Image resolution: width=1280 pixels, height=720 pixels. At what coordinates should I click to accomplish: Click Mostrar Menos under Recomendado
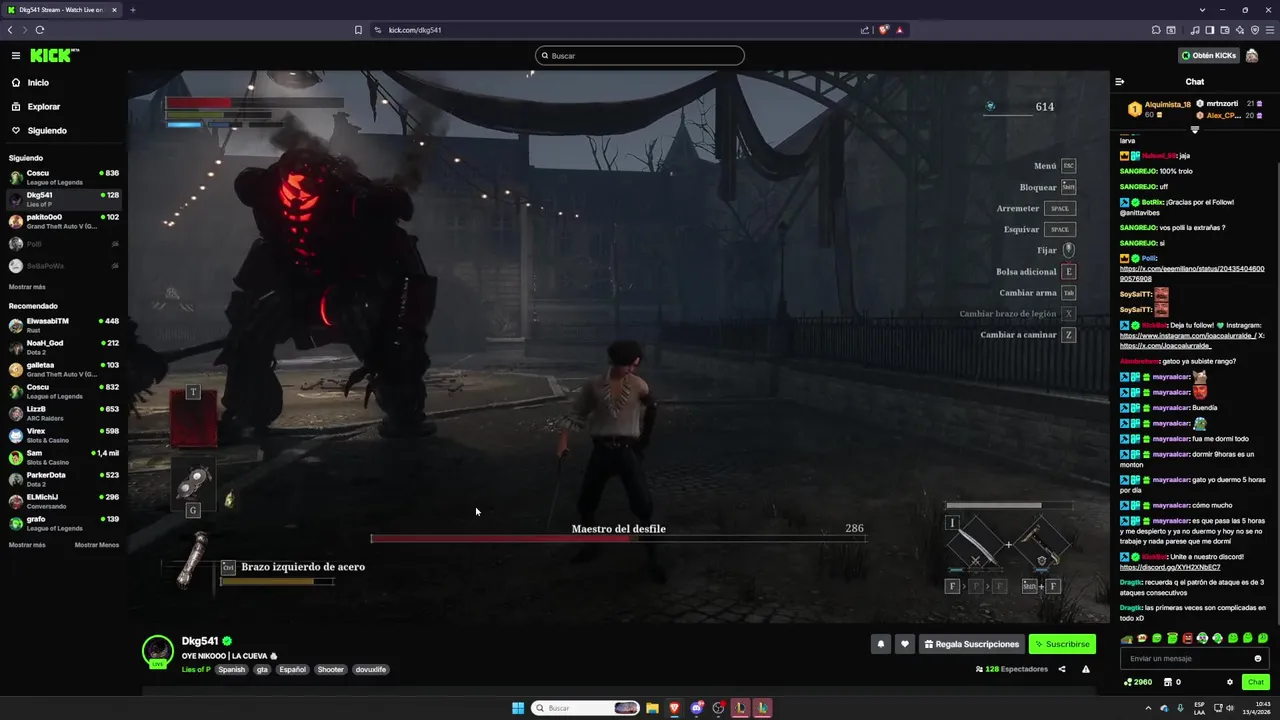[97, 545]
